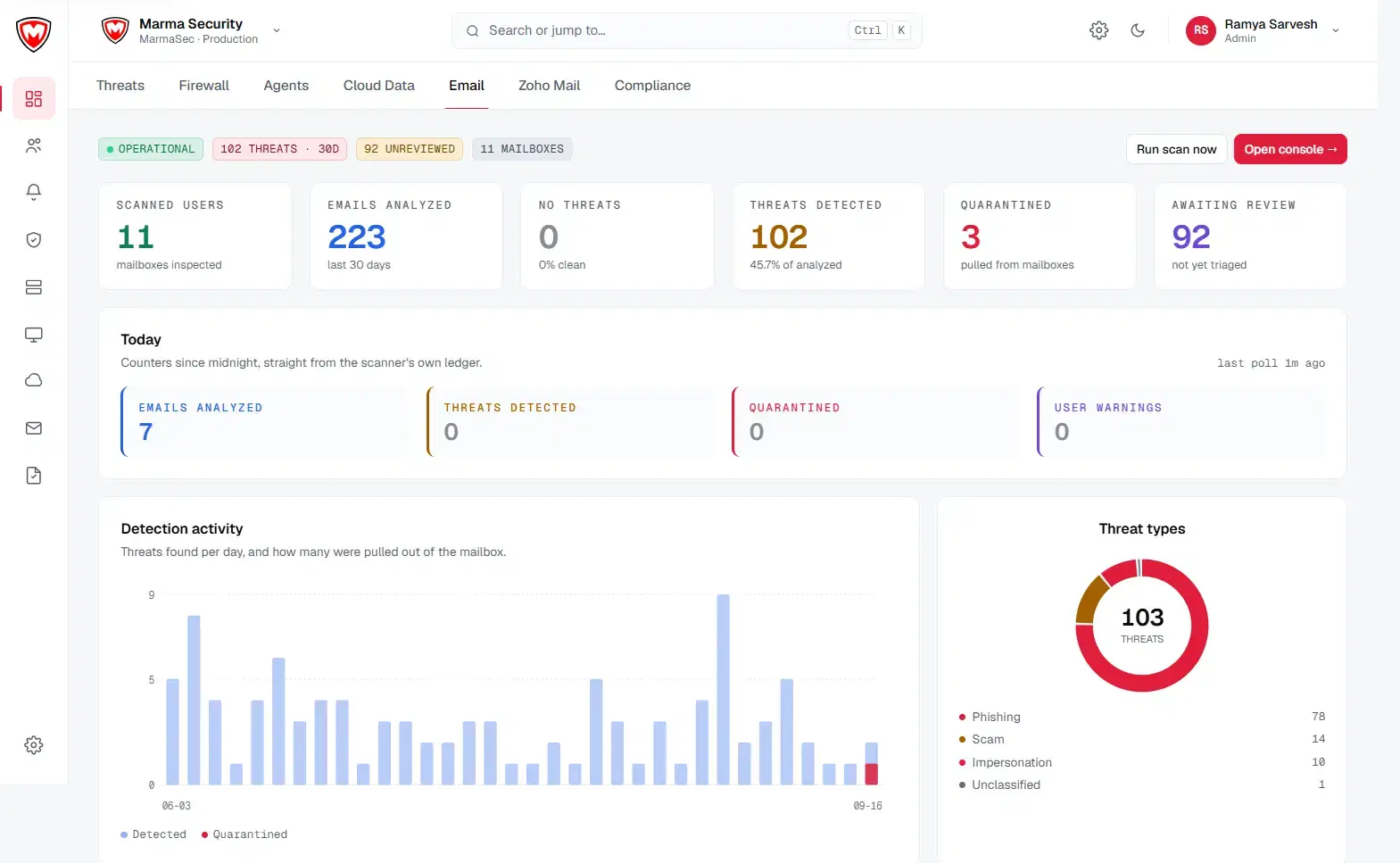Expand the Marma Security workspace switcher chevron
Screen dimensions: 1400x863
click(x=277, y=30)
